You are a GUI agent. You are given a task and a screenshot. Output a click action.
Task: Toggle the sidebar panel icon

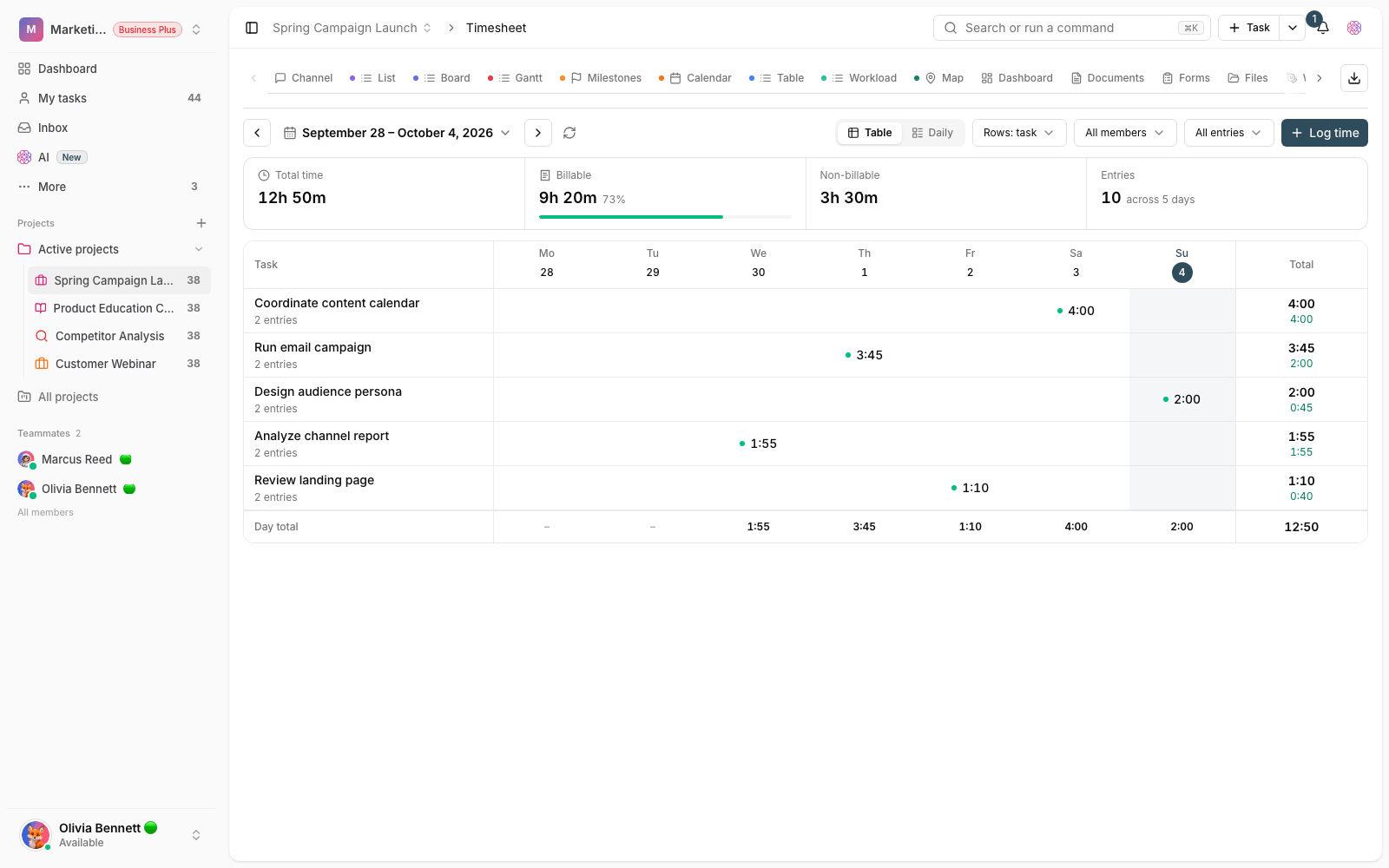pos(252,28)
